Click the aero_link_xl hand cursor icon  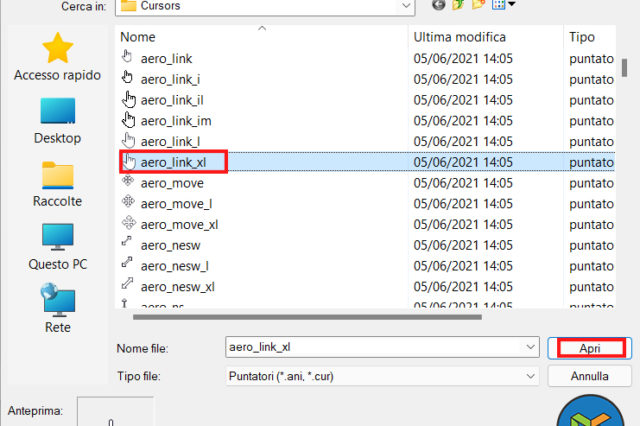tap(129, 162)
